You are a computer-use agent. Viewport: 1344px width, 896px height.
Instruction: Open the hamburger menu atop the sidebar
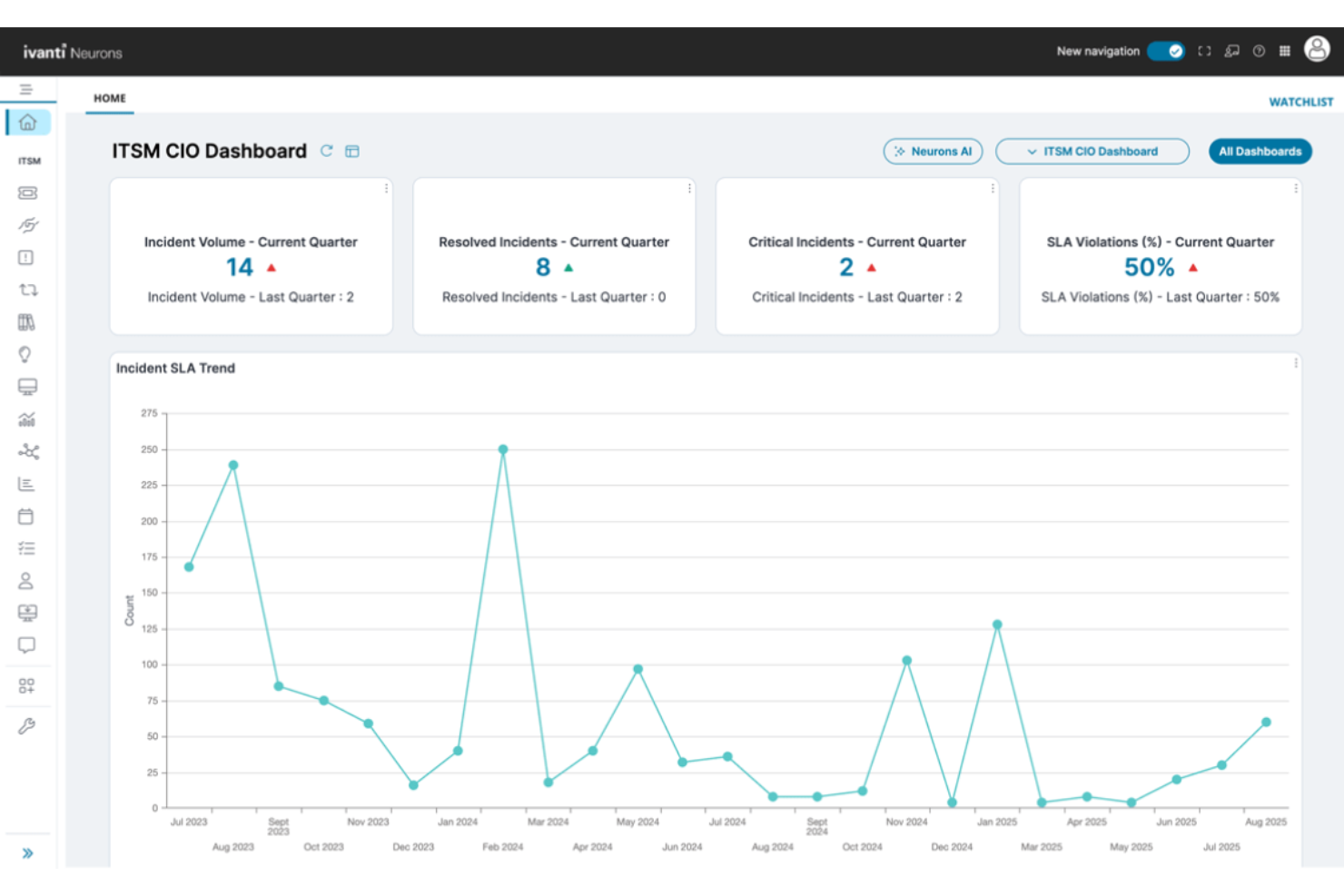tap(27, 90)
